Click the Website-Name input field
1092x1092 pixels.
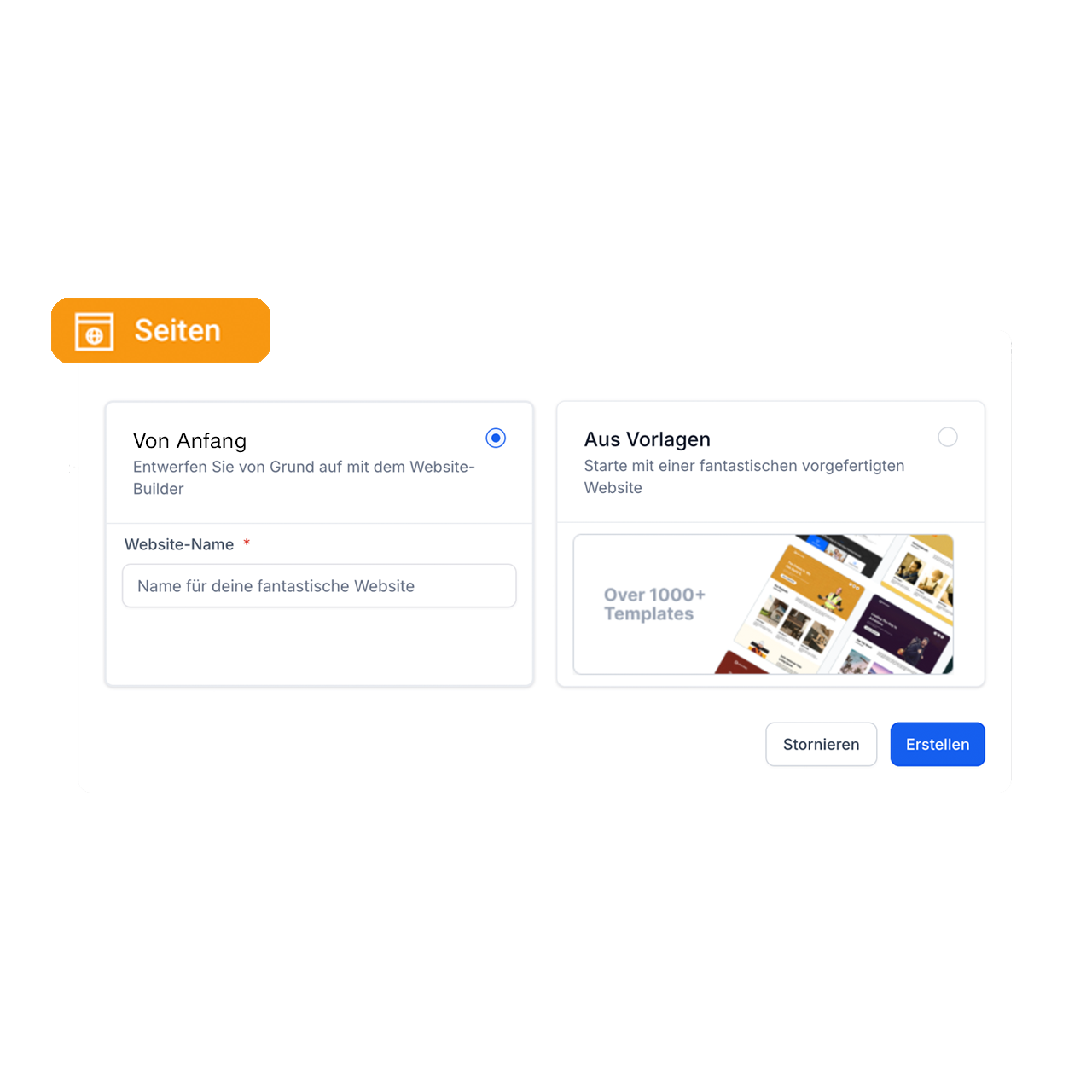pos(319,586)
